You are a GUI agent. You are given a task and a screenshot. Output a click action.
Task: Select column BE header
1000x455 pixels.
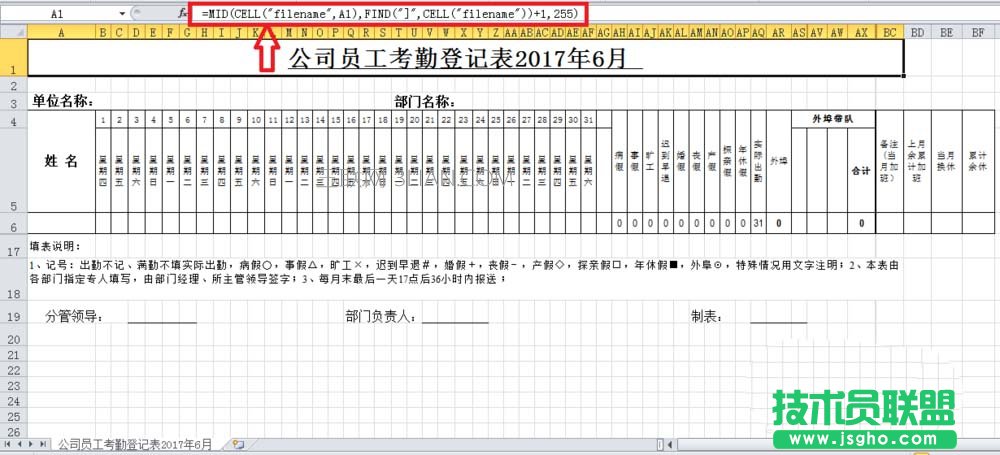tap(947, 32)
